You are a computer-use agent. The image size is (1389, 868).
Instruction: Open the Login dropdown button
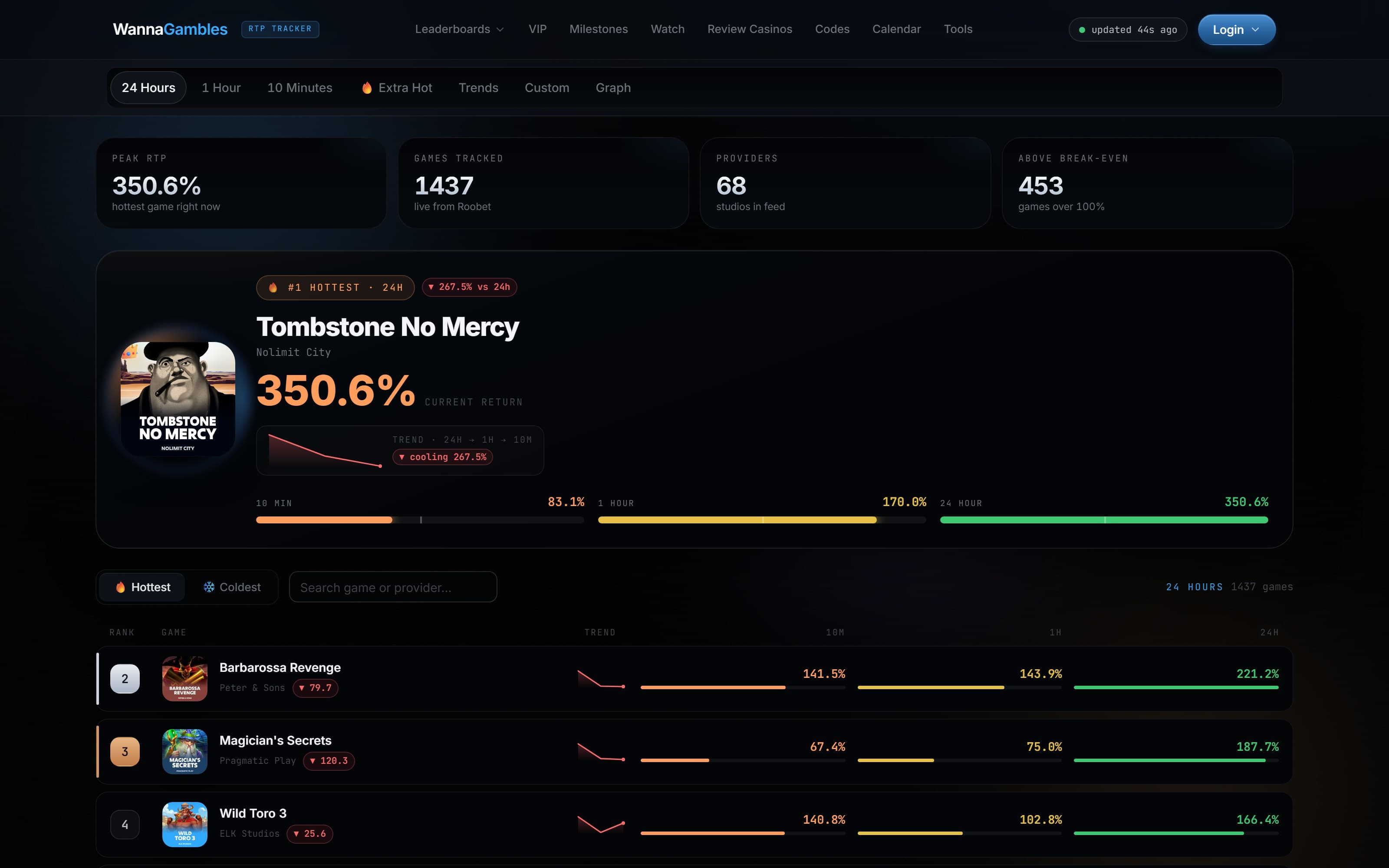coord(1236,30)
